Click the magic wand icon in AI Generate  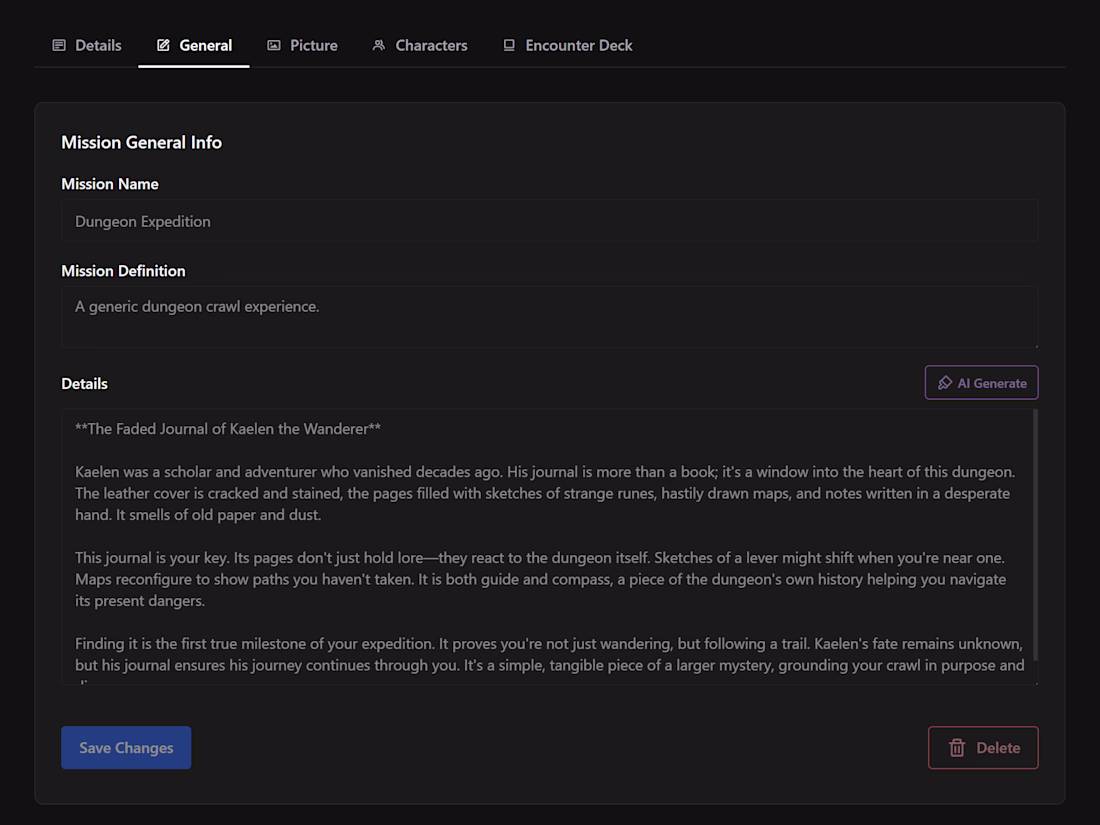coord(945,383)
